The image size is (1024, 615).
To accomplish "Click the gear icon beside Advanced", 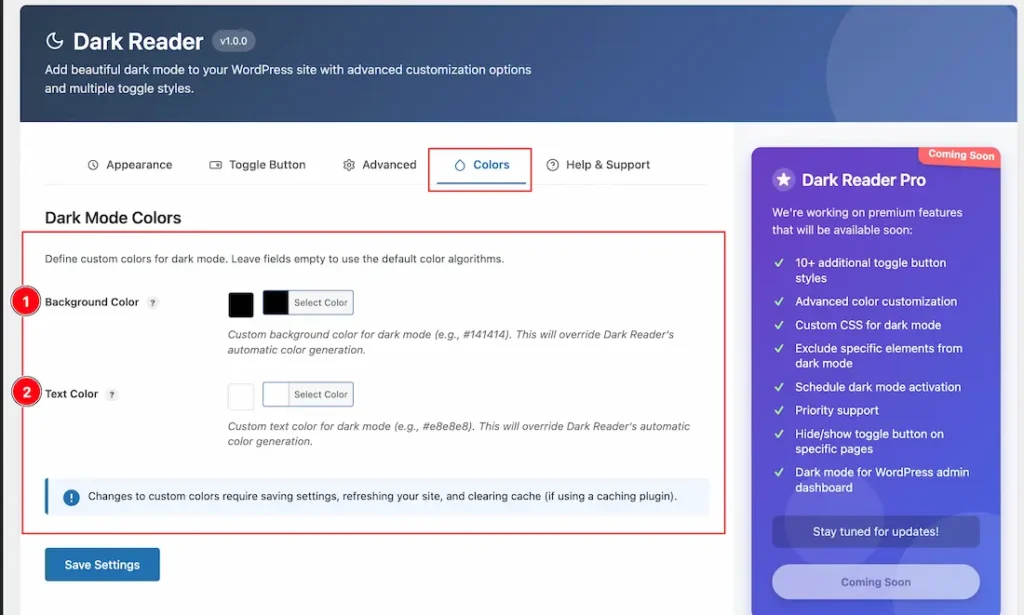I will coord(349,165).
